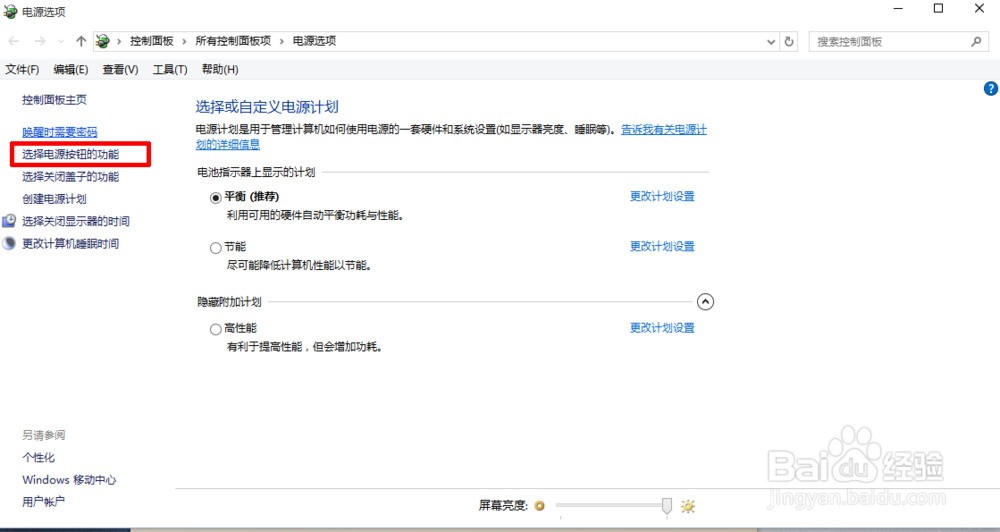Go up one level with the Up arrow
This screenshot has width=1000, height=532.
(81, 41)
